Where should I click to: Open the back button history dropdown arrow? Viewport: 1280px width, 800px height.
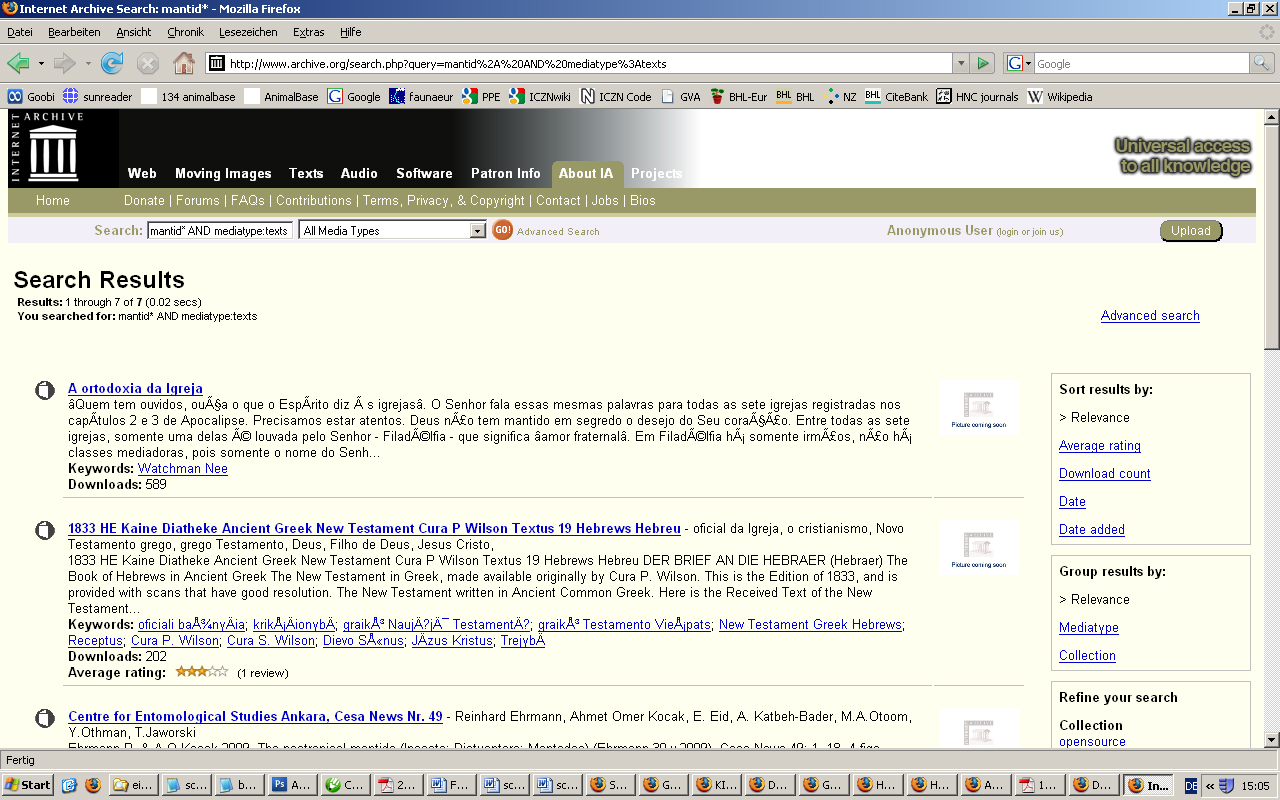(x=41, y=64)
